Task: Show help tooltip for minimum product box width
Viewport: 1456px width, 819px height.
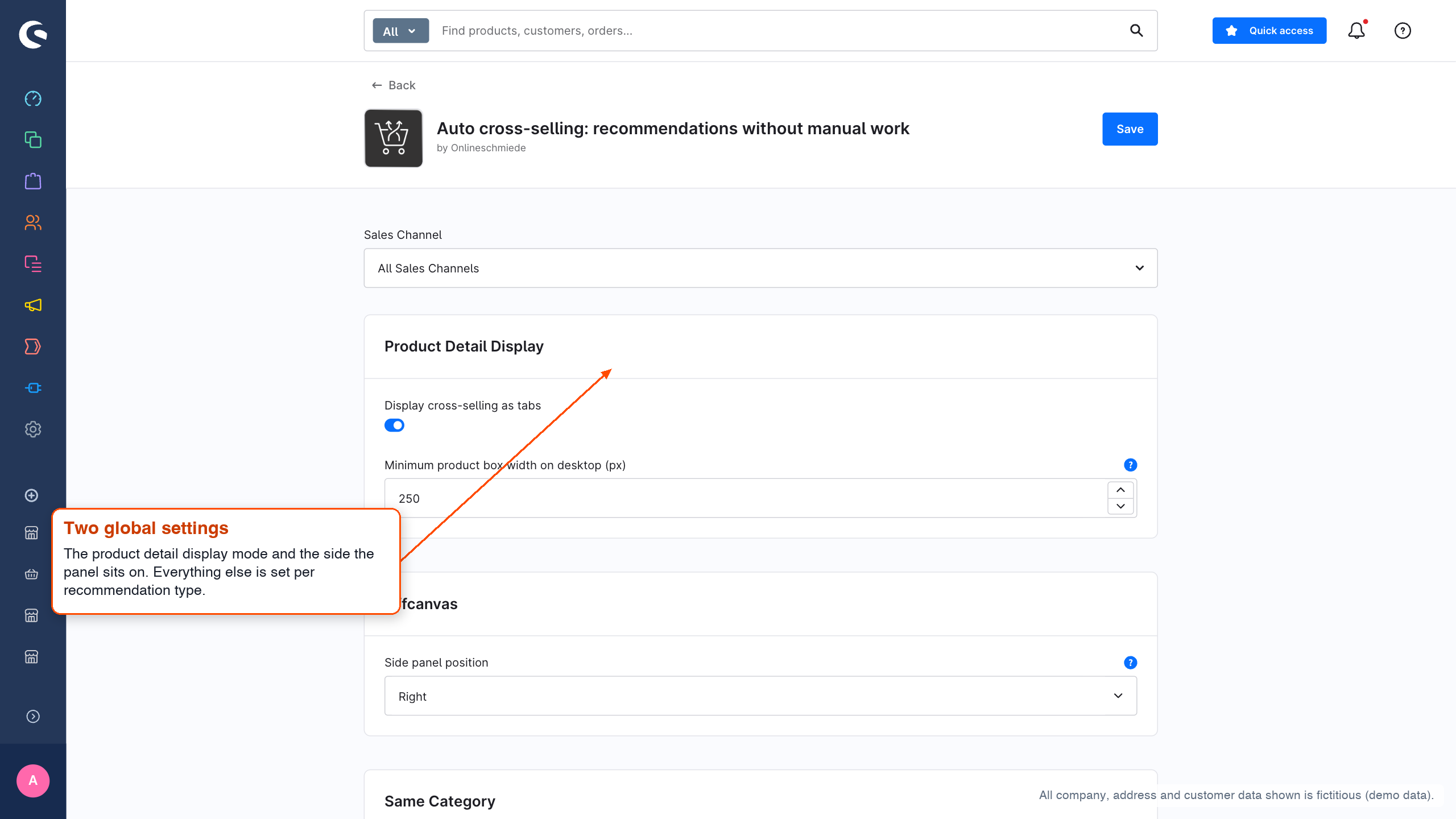Action: click(x=1131, y=465)
